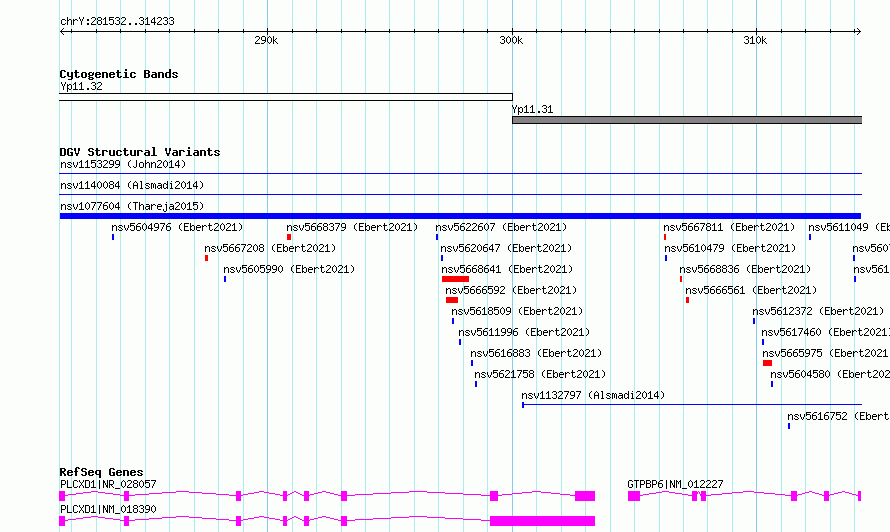Select the nsv5622607 (Ebert2021) variant
The width and height of the screenshot is (890, 532).
(x=501, y=227)
